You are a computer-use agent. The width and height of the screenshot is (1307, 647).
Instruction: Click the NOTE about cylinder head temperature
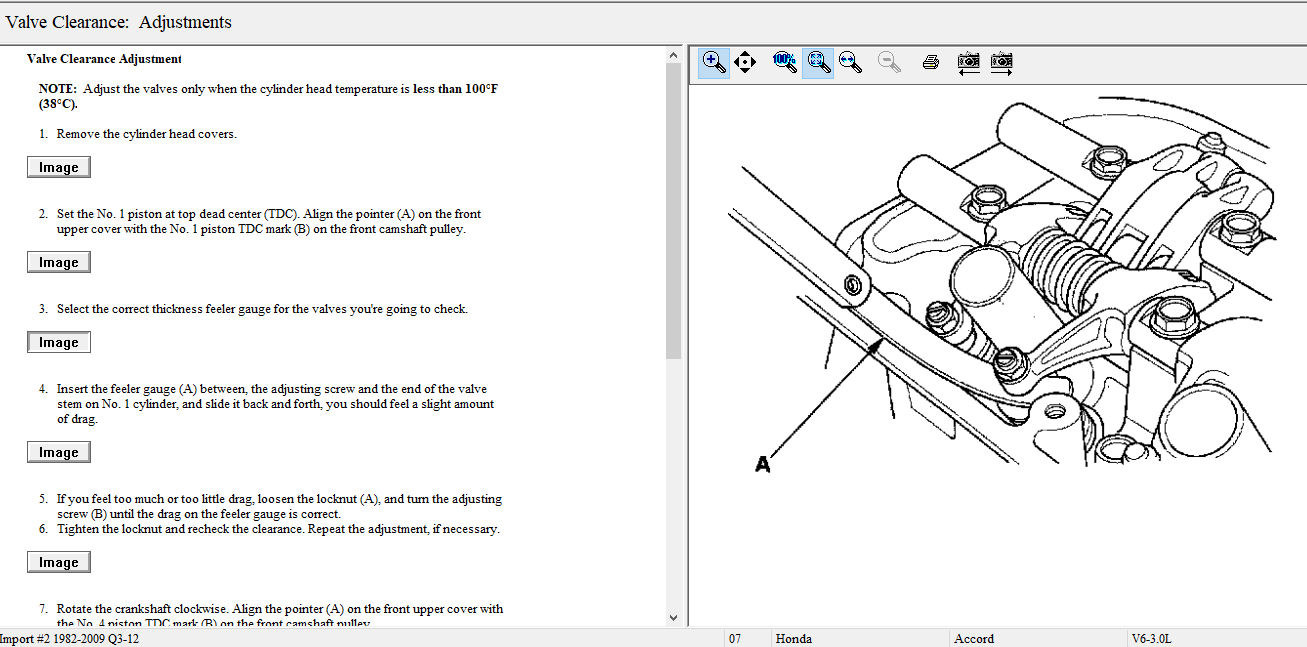point(268,96)
